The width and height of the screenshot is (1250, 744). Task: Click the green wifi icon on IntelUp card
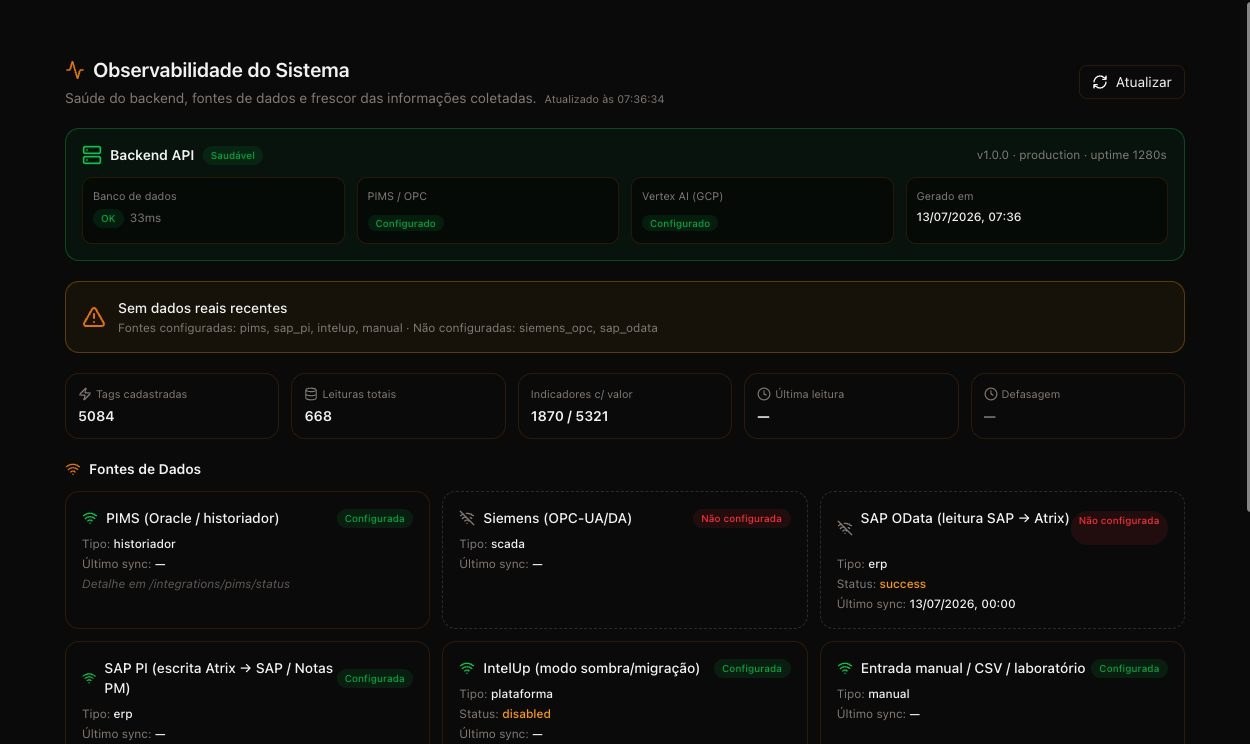click(x=467, y=668)
